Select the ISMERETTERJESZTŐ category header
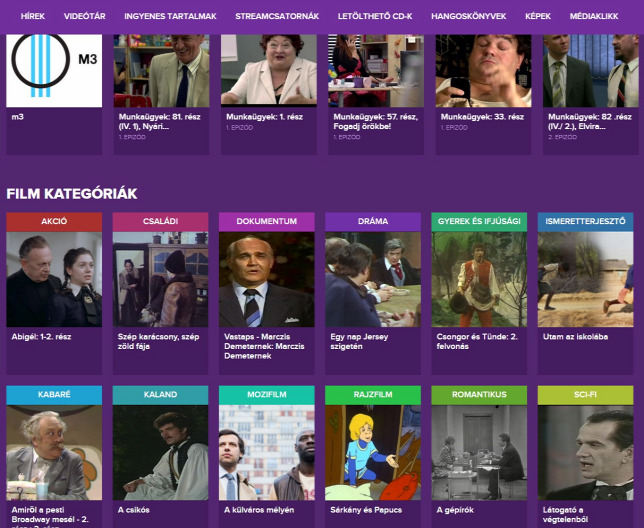The image size is (644, 528). [x=586, y=222]
